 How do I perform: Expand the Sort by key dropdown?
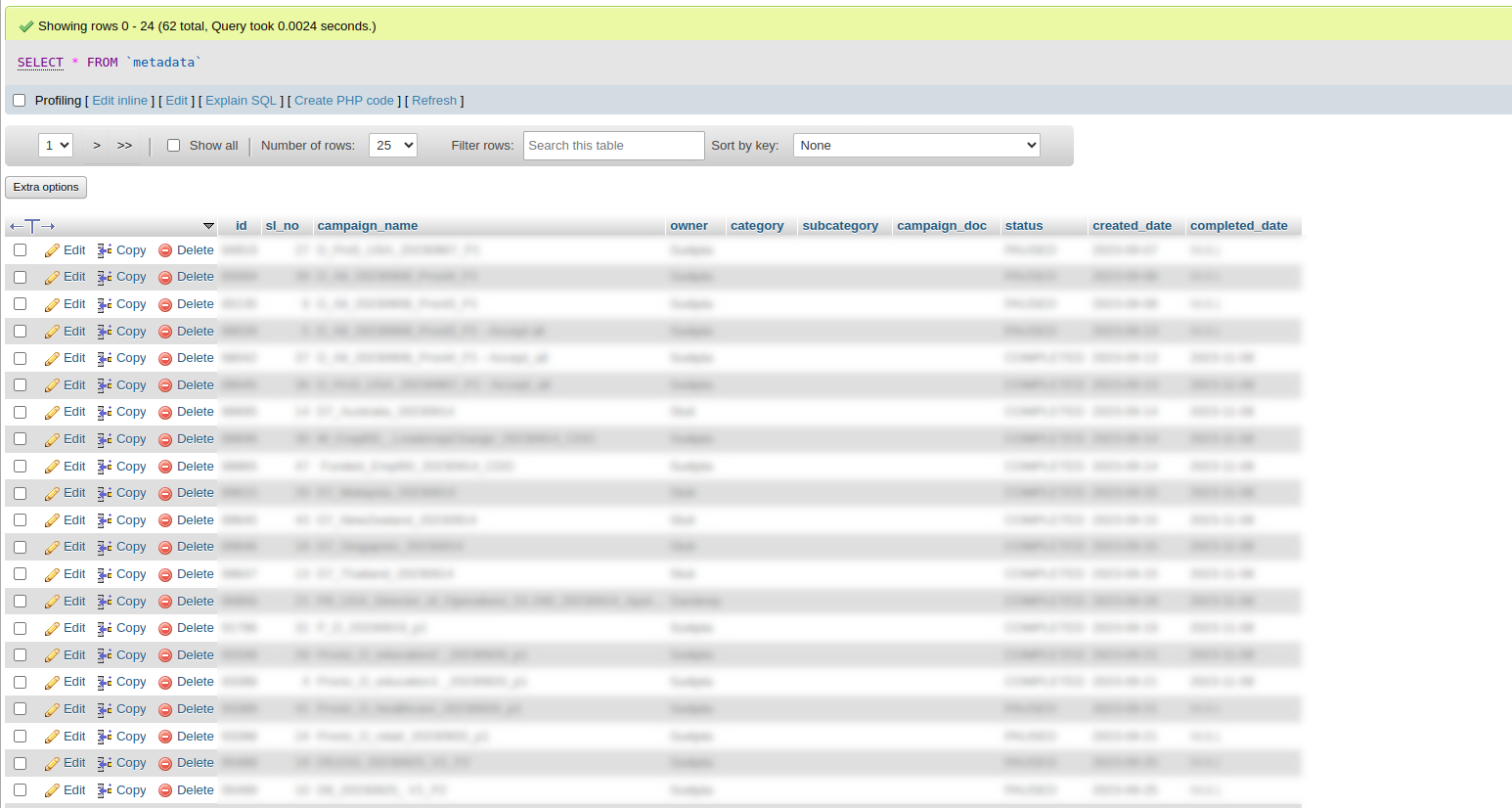pyautogui.click(x=916, y=146)
